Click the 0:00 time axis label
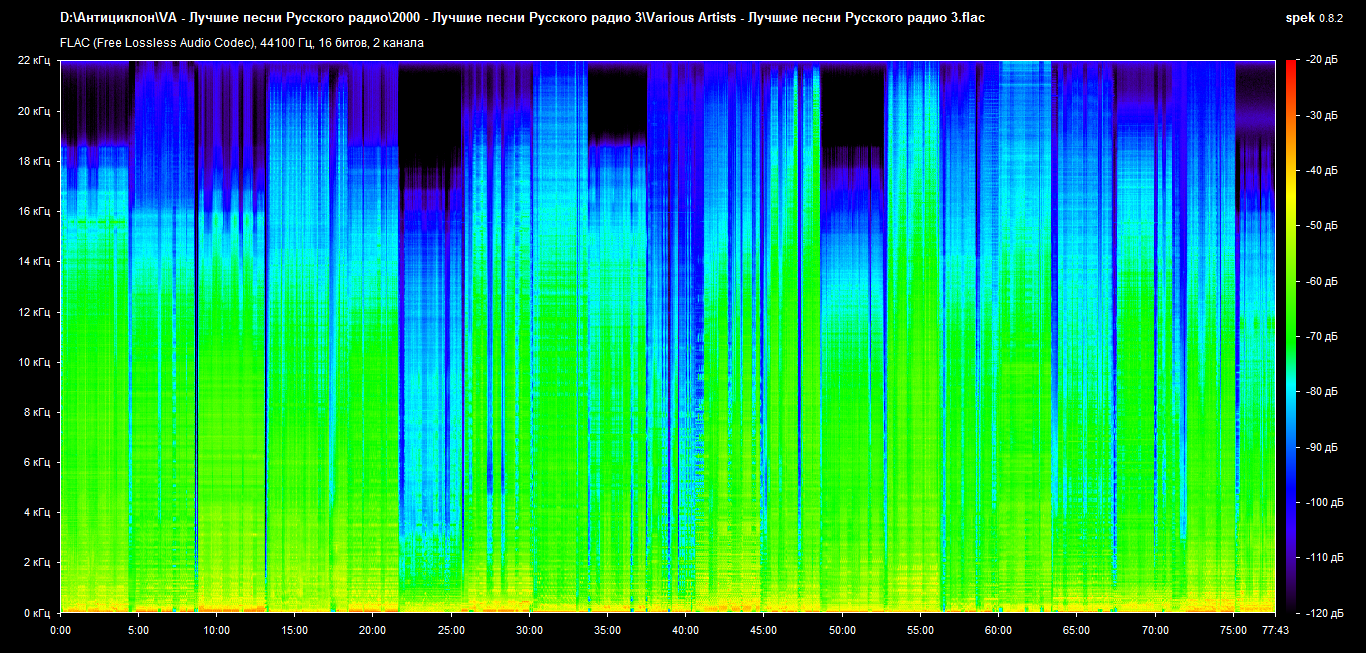 [x=60, y=630]
